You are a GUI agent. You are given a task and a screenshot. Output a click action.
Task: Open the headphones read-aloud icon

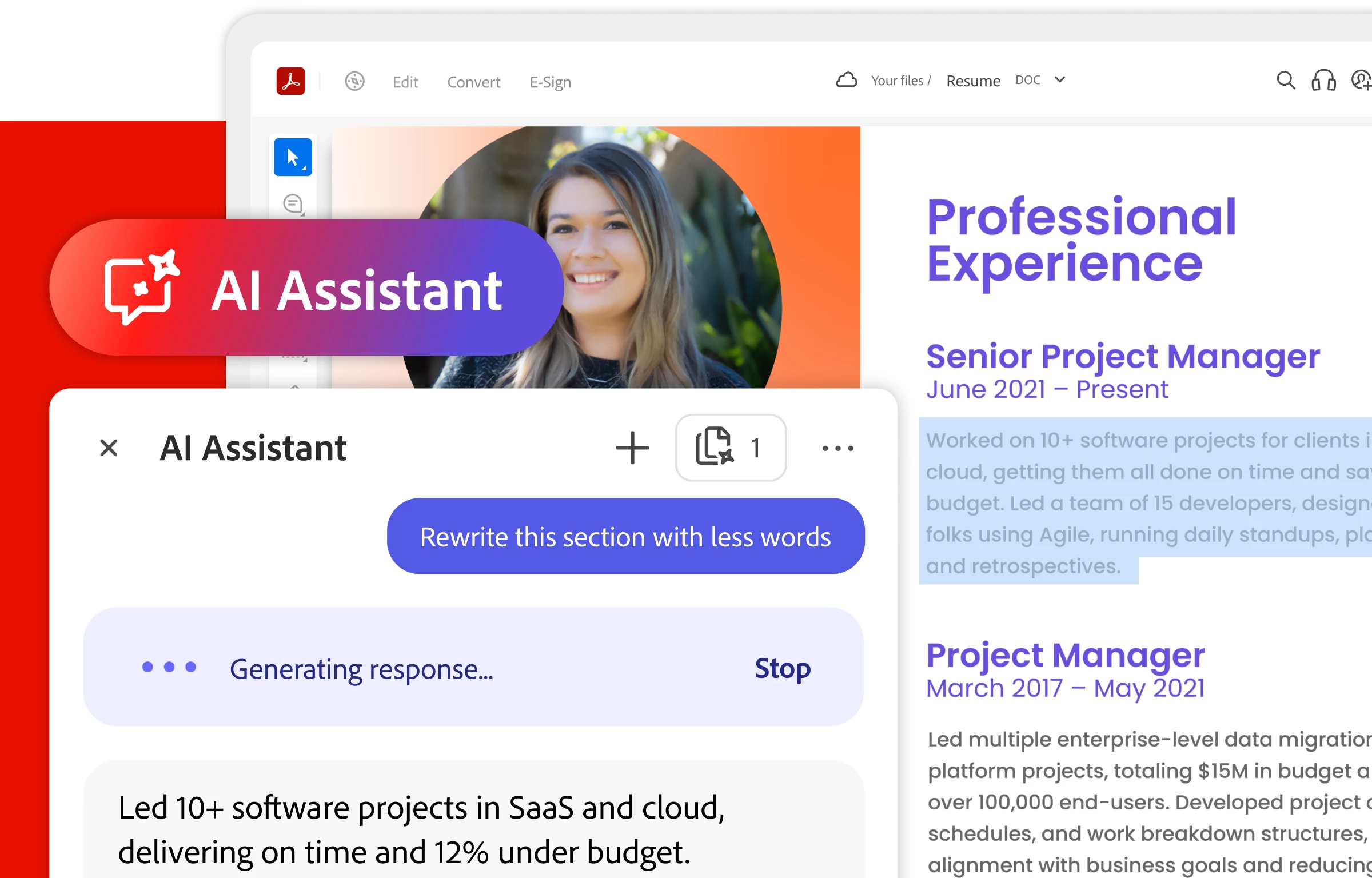[x=1323, y=81]
